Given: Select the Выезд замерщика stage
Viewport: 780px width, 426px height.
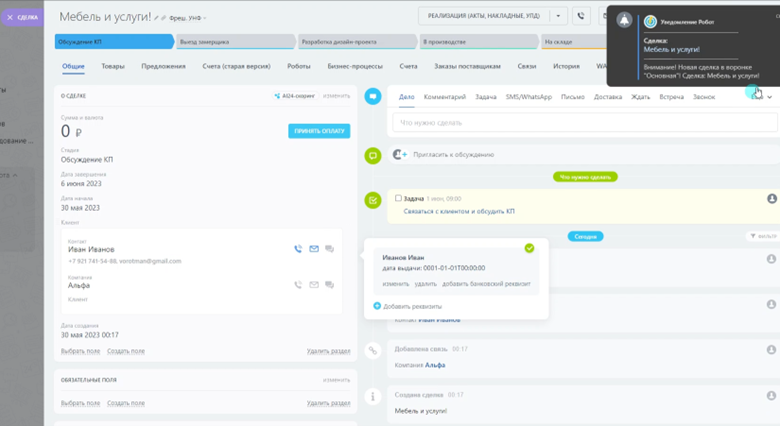Looking at the screenshot, I should (x=235, y=42).
